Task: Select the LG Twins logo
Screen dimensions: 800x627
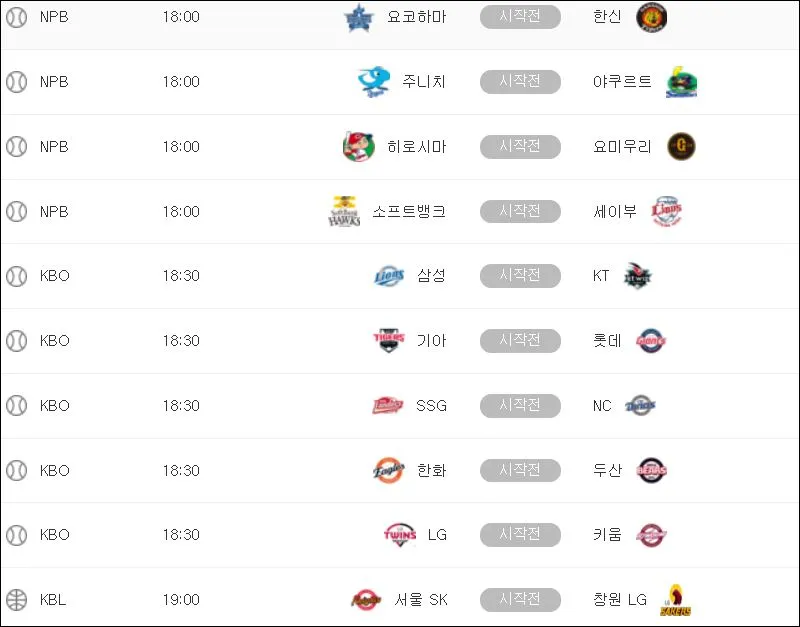Action: click(400, 535)
